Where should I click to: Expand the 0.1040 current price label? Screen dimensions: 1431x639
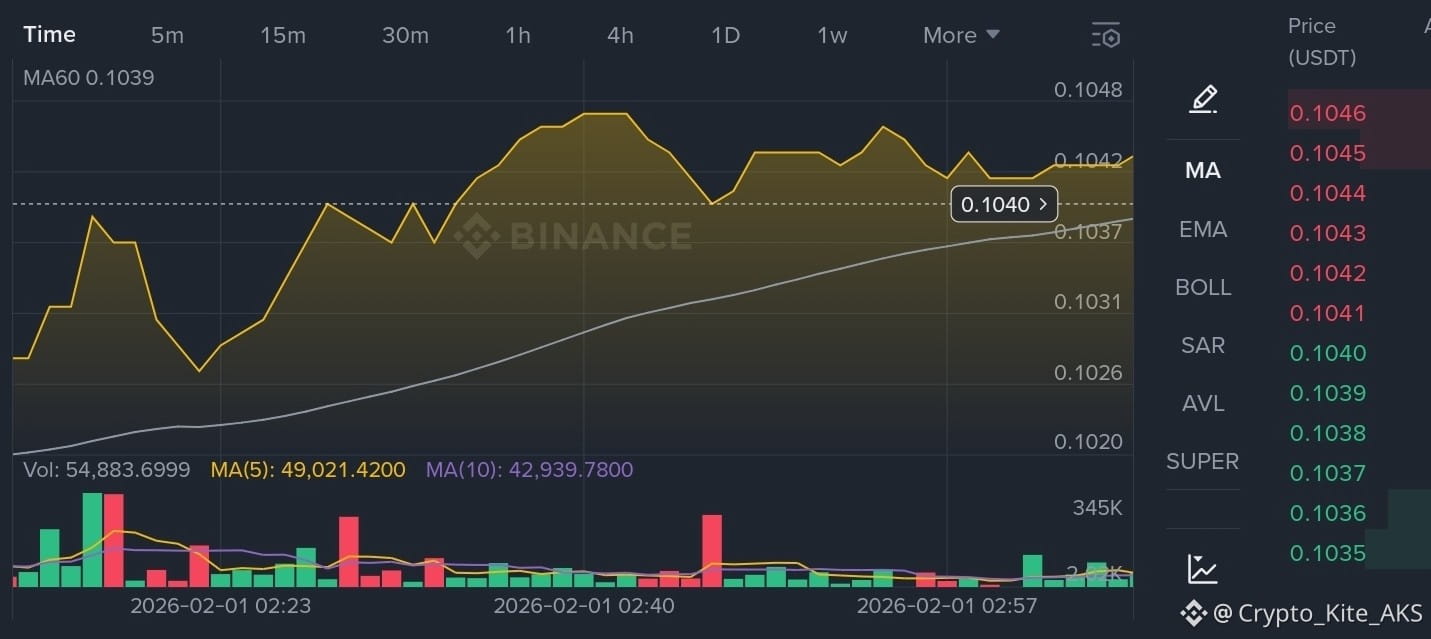1004,205
